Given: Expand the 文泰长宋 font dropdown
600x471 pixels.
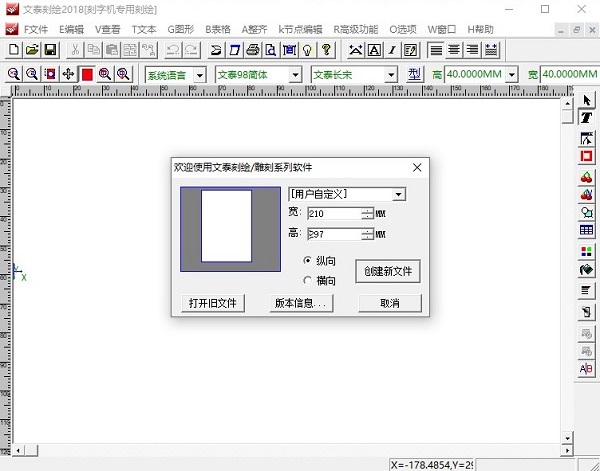Looking at the screenshot, I should tap(391, 75).
